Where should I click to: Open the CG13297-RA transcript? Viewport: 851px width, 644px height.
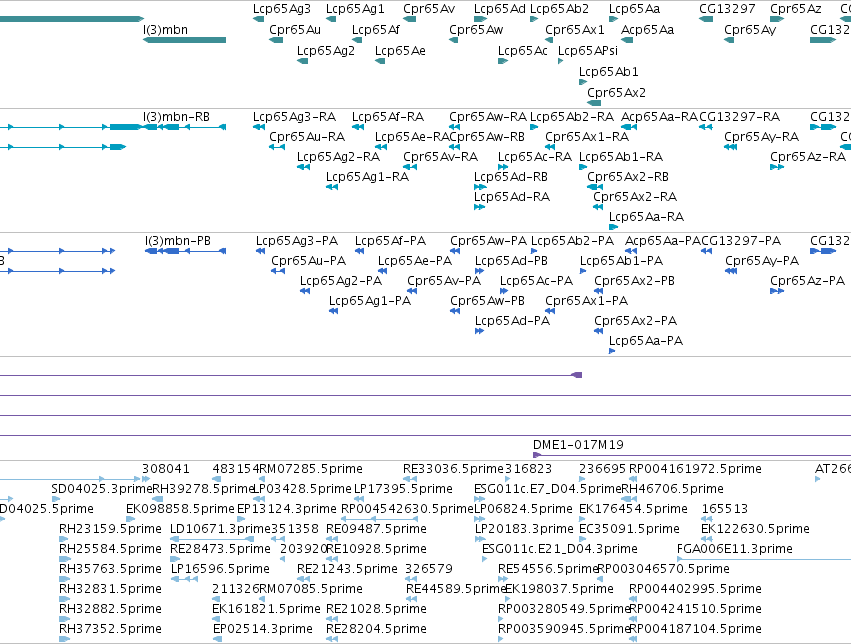coord(739,117)
